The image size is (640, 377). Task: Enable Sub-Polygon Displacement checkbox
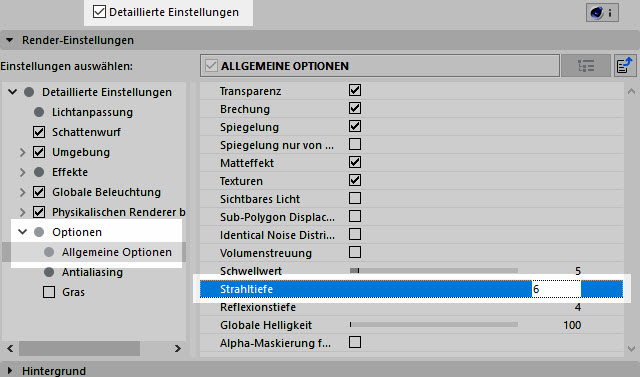coord(355,216)
